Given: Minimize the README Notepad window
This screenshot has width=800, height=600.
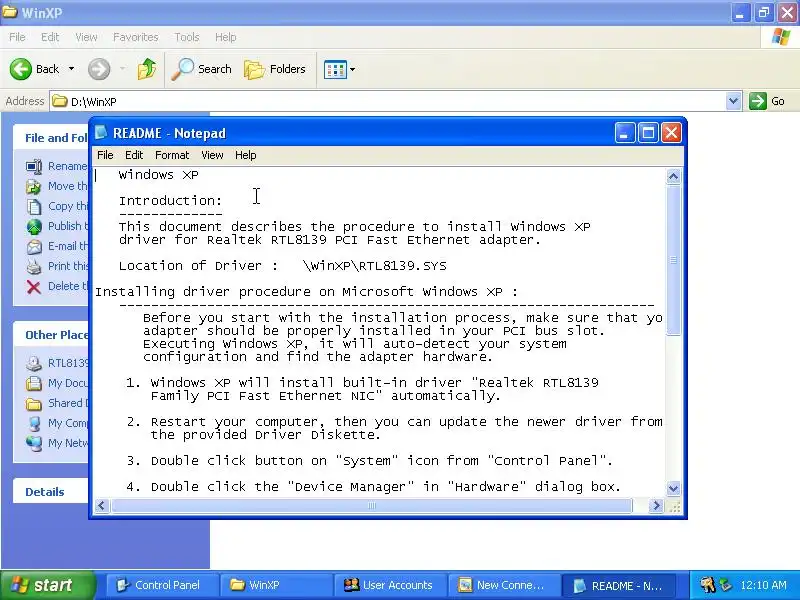Looking at the screenshot, I should pyautogui.click(x=625, y=133).
